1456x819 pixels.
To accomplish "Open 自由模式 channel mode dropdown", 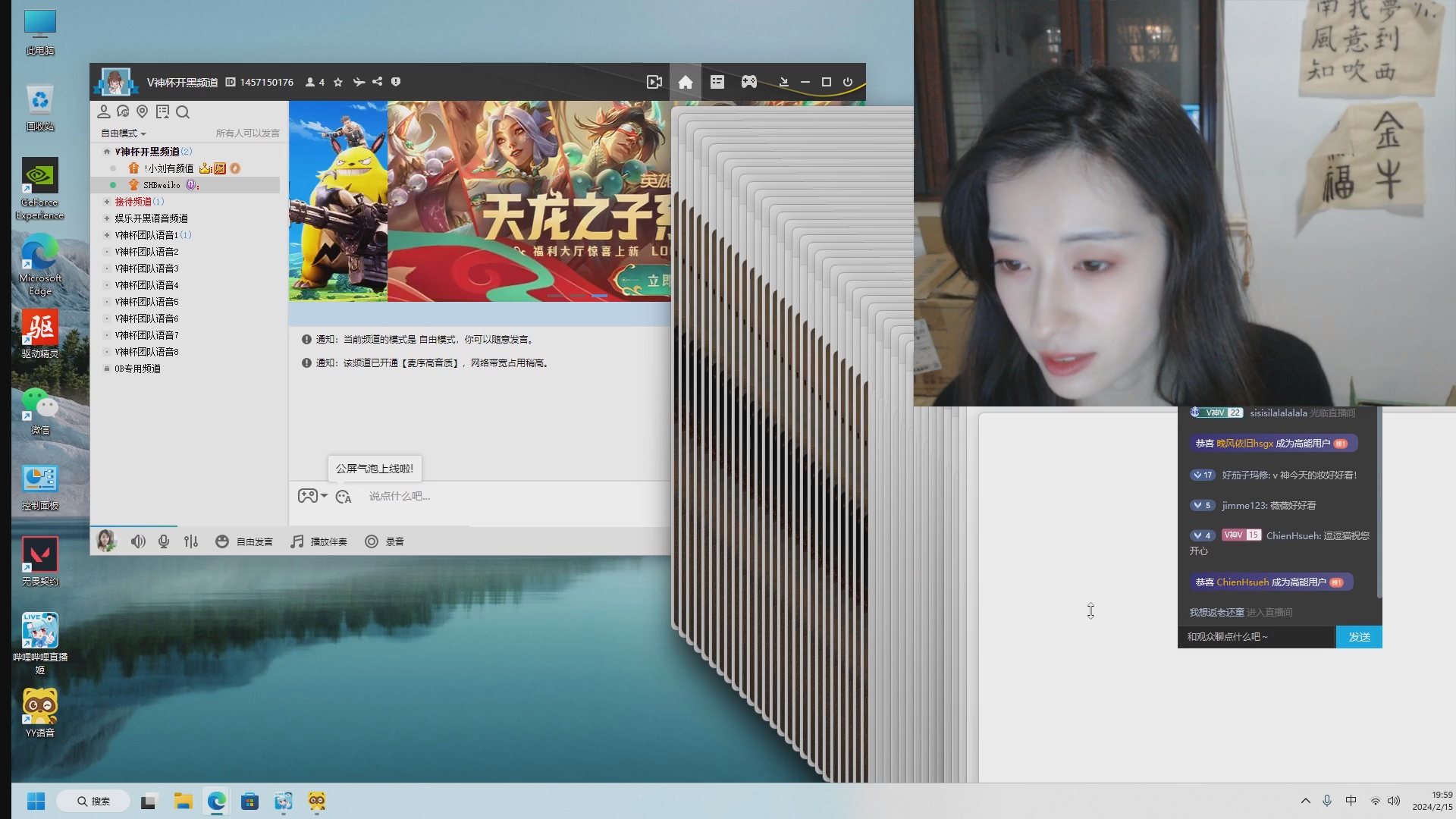I will (124, 133).
